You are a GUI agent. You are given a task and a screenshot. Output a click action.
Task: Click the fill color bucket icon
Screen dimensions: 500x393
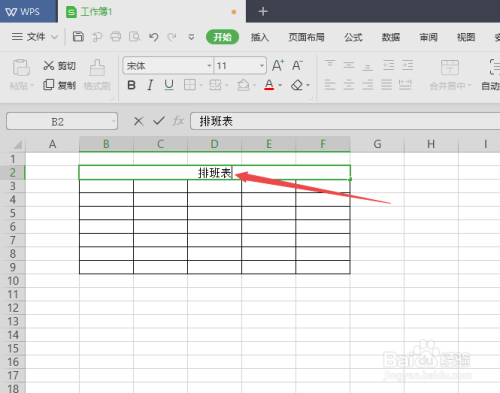point(243,85)
